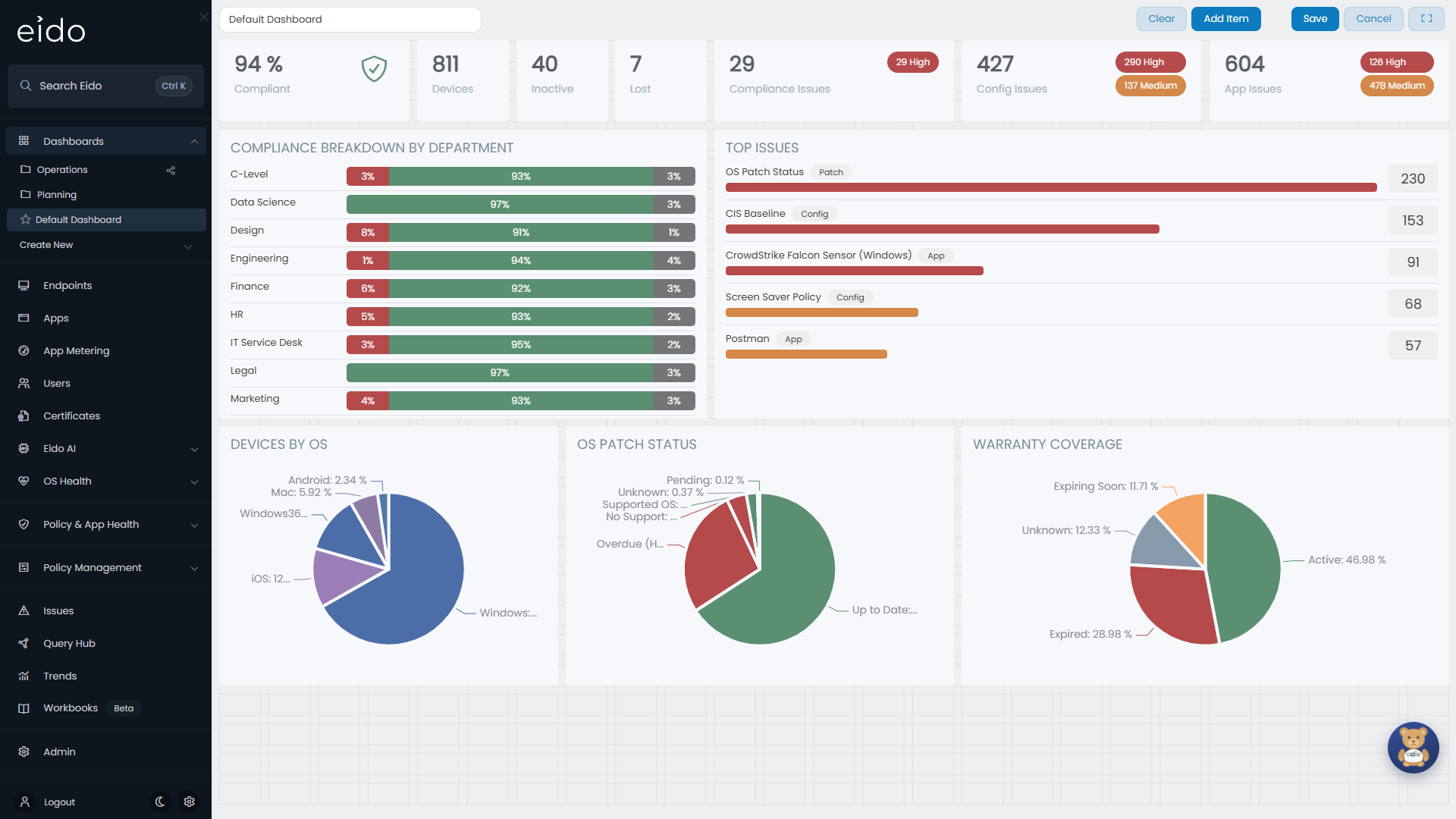Viewport: 1456px width, 819px height.
Task: Open the Planning dashboard folder
Action: (x=49, y=195)
